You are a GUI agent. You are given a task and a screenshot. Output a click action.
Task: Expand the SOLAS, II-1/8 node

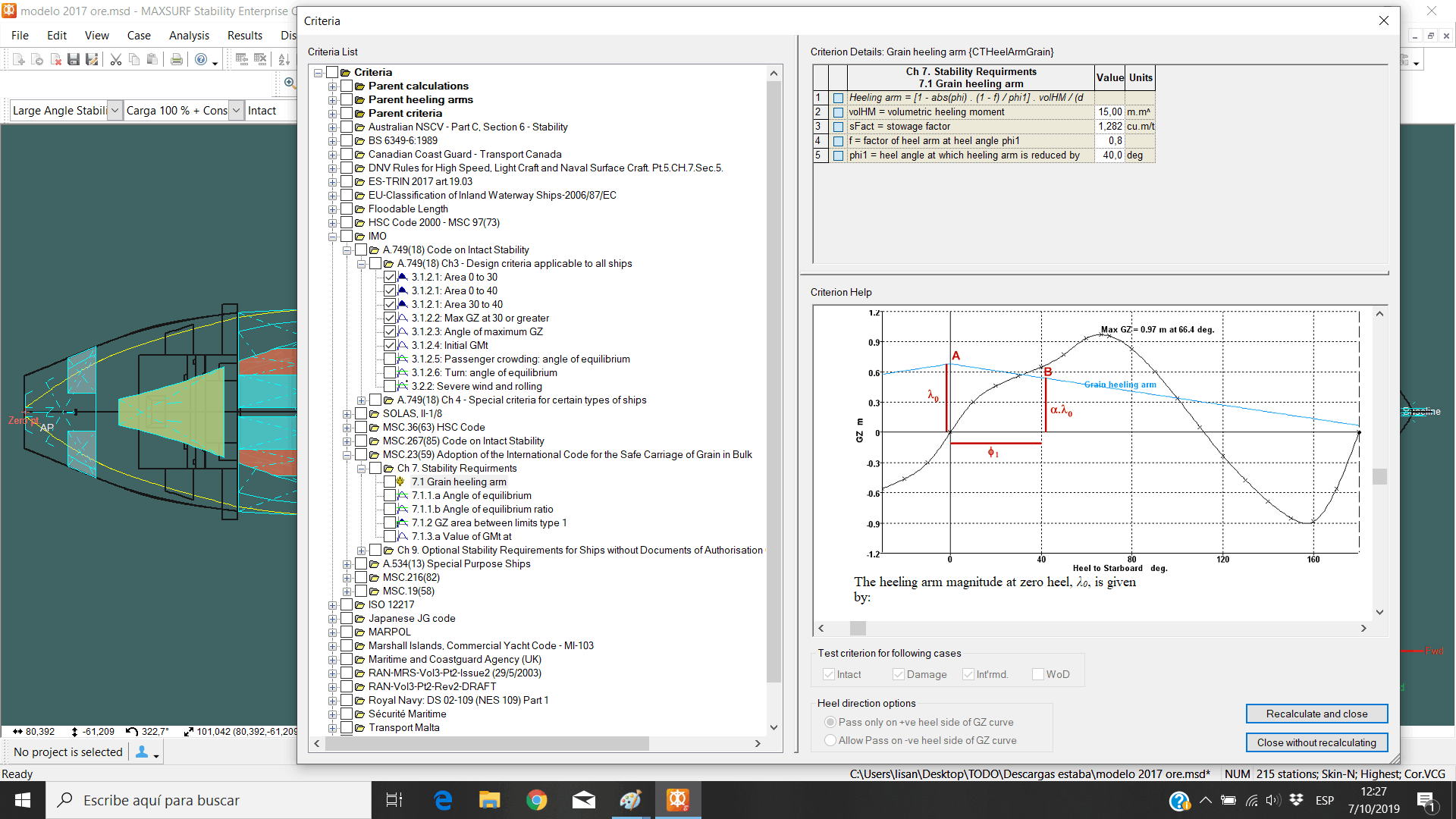347,414
